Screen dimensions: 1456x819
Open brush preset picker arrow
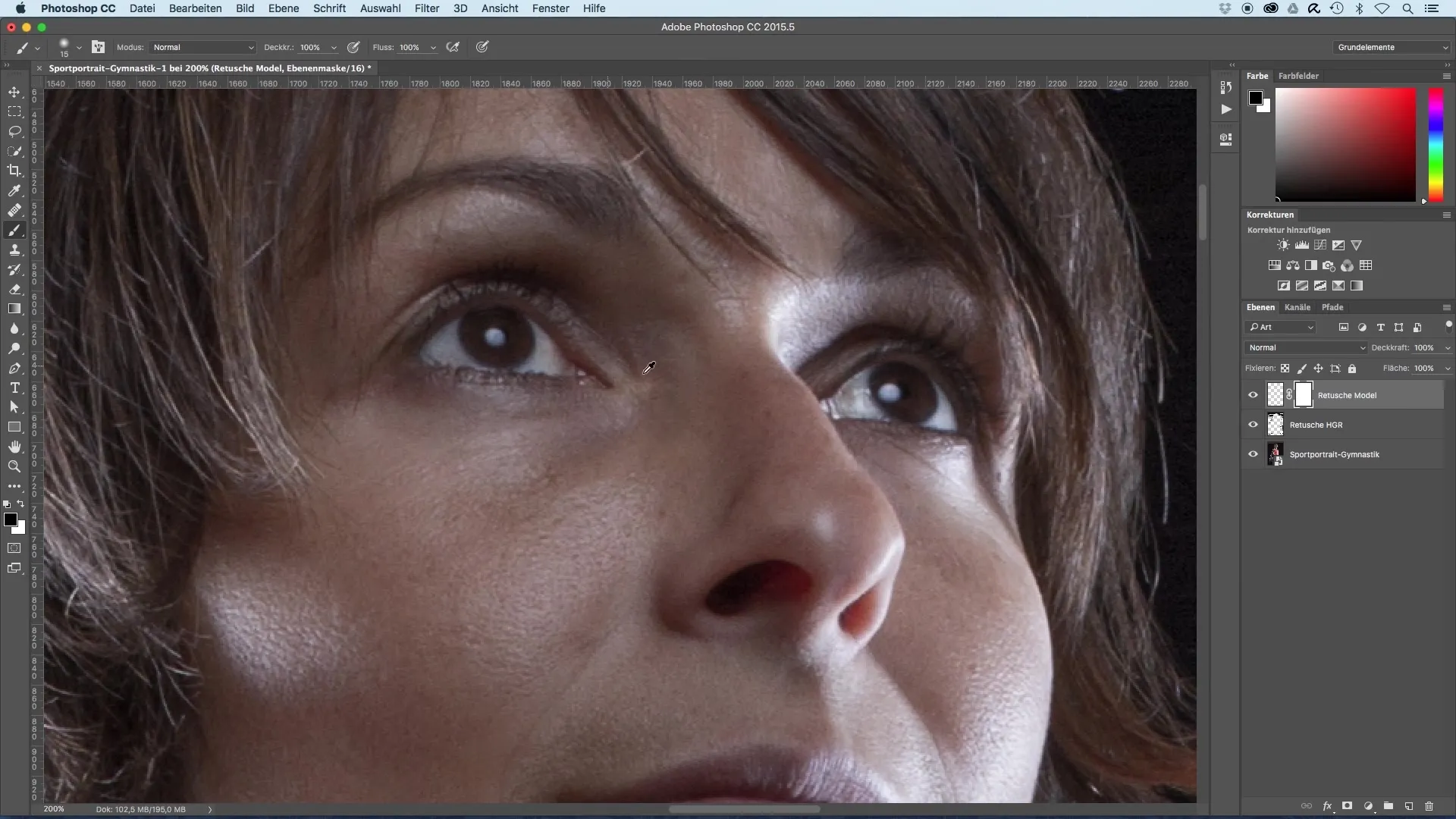point(79,48)
